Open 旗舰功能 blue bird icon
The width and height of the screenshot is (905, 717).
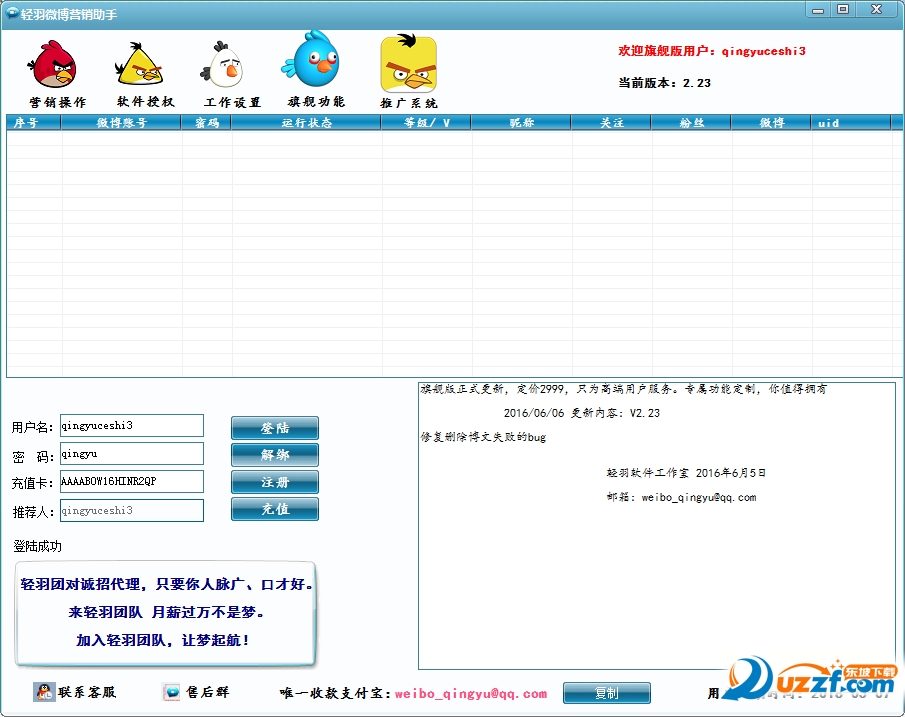312,59
